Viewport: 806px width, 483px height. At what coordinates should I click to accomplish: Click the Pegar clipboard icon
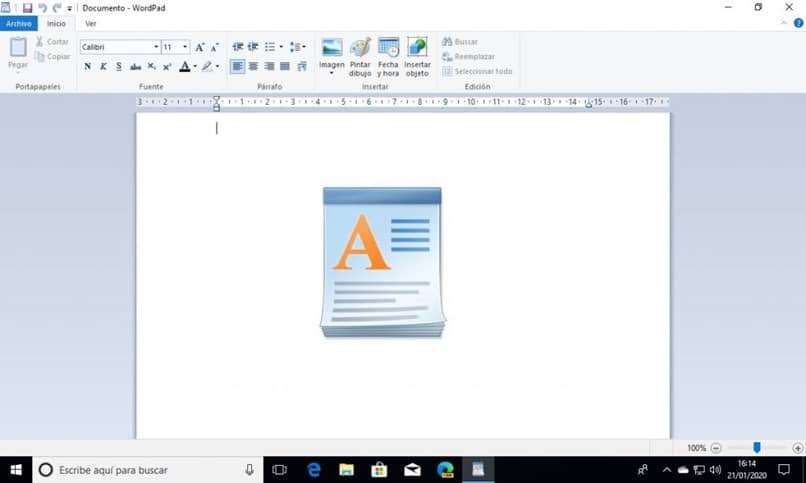18,47
